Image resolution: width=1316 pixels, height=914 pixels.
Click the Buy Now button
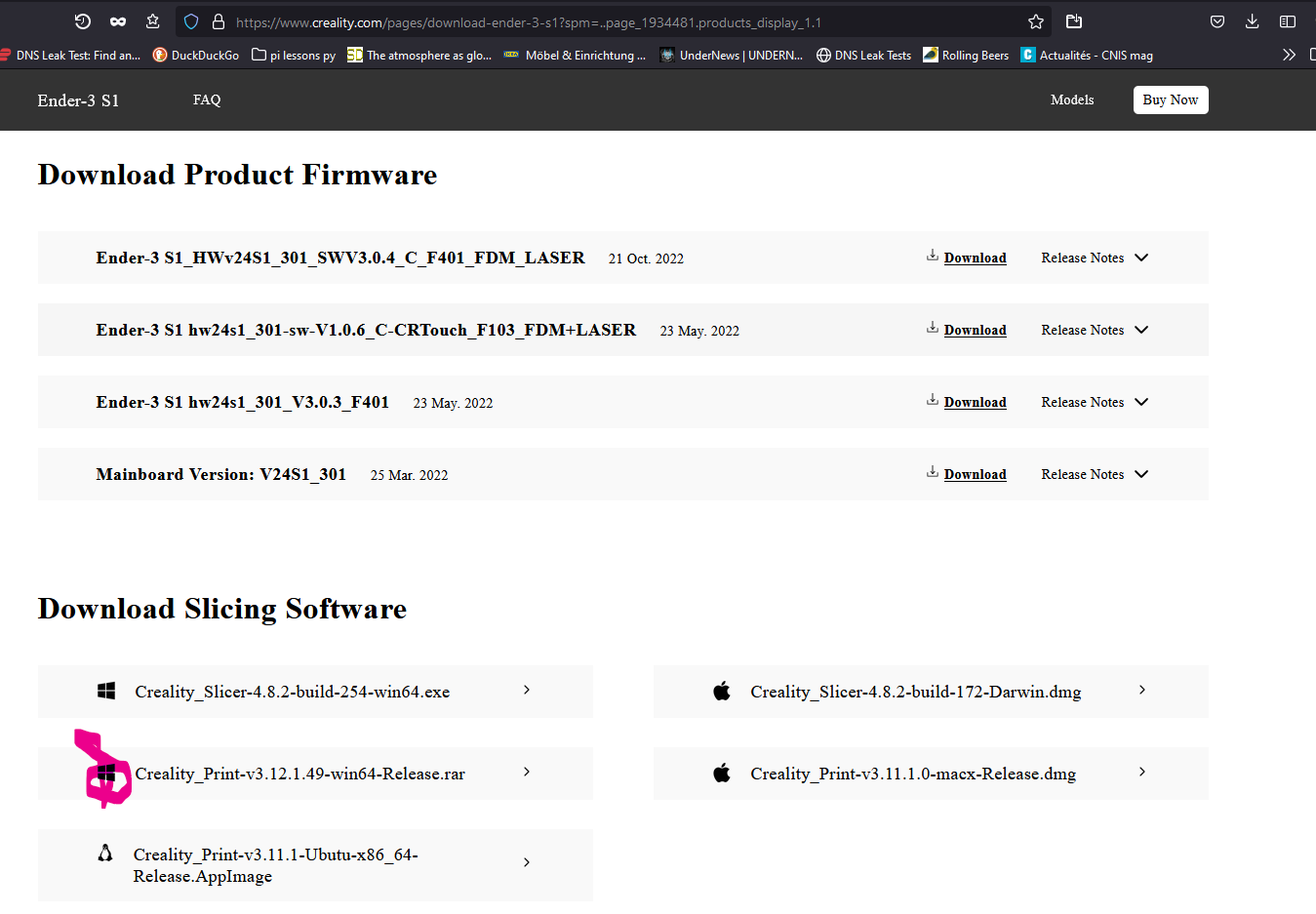[x=1171, y=99]
